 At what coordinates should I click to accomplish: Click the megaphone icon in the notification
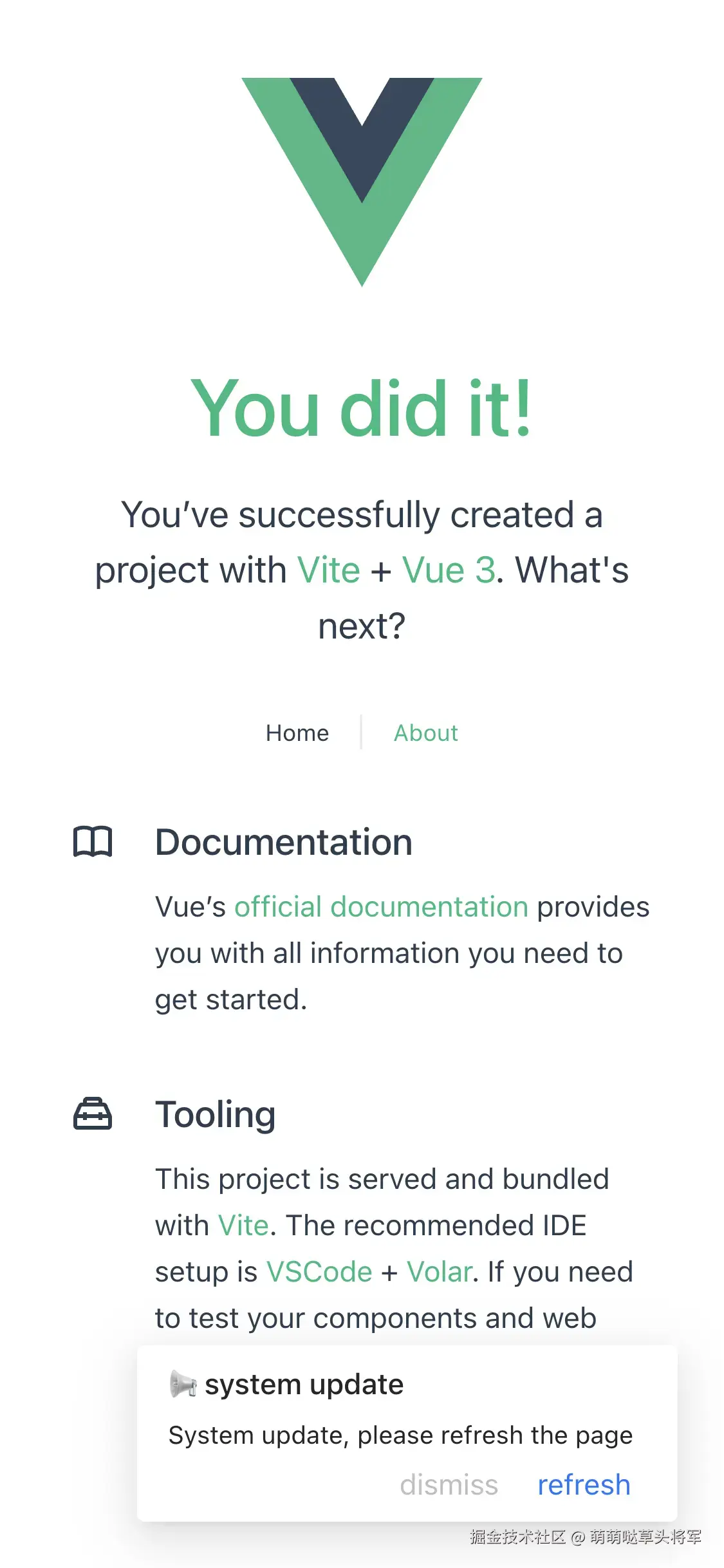(183, 1384)
